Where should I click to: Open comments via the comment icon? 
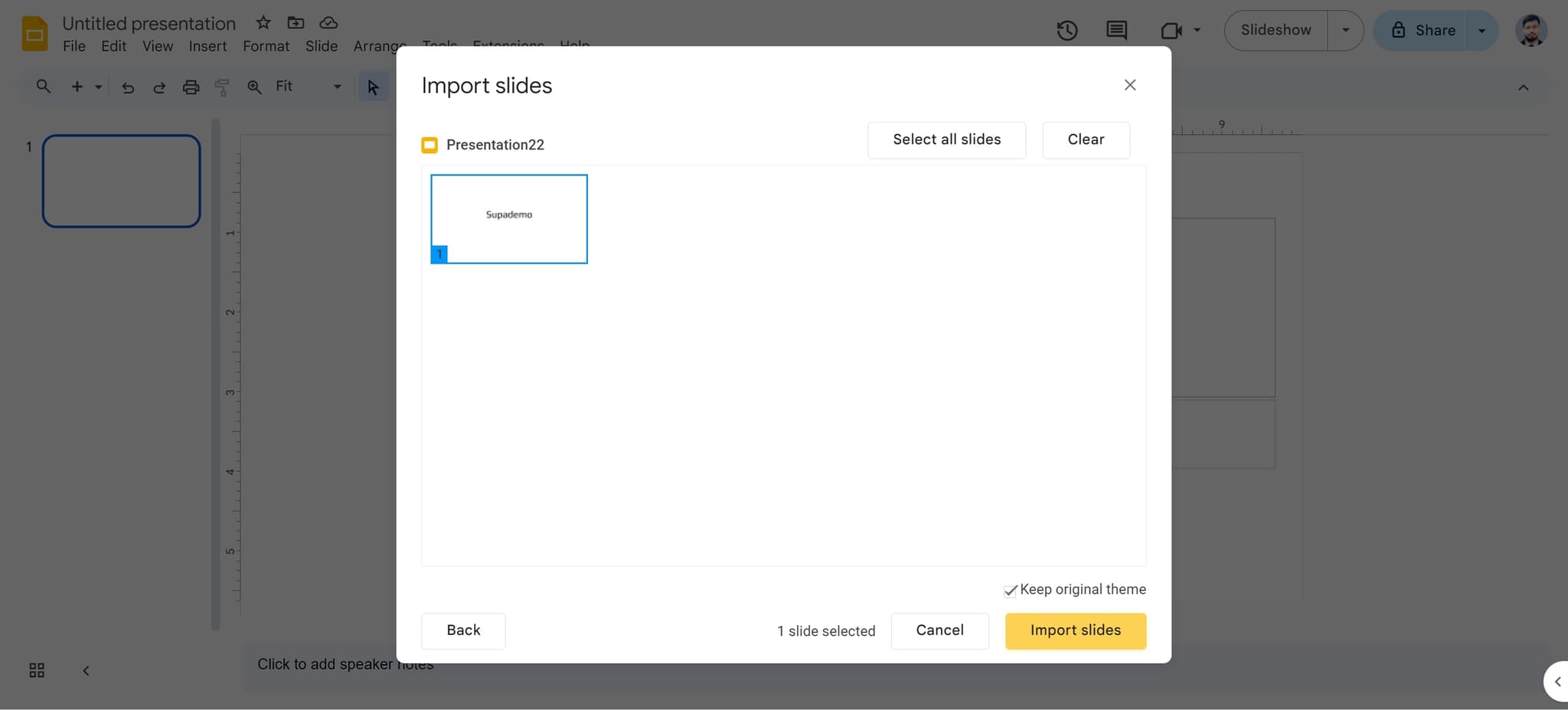pos(1116,31)
